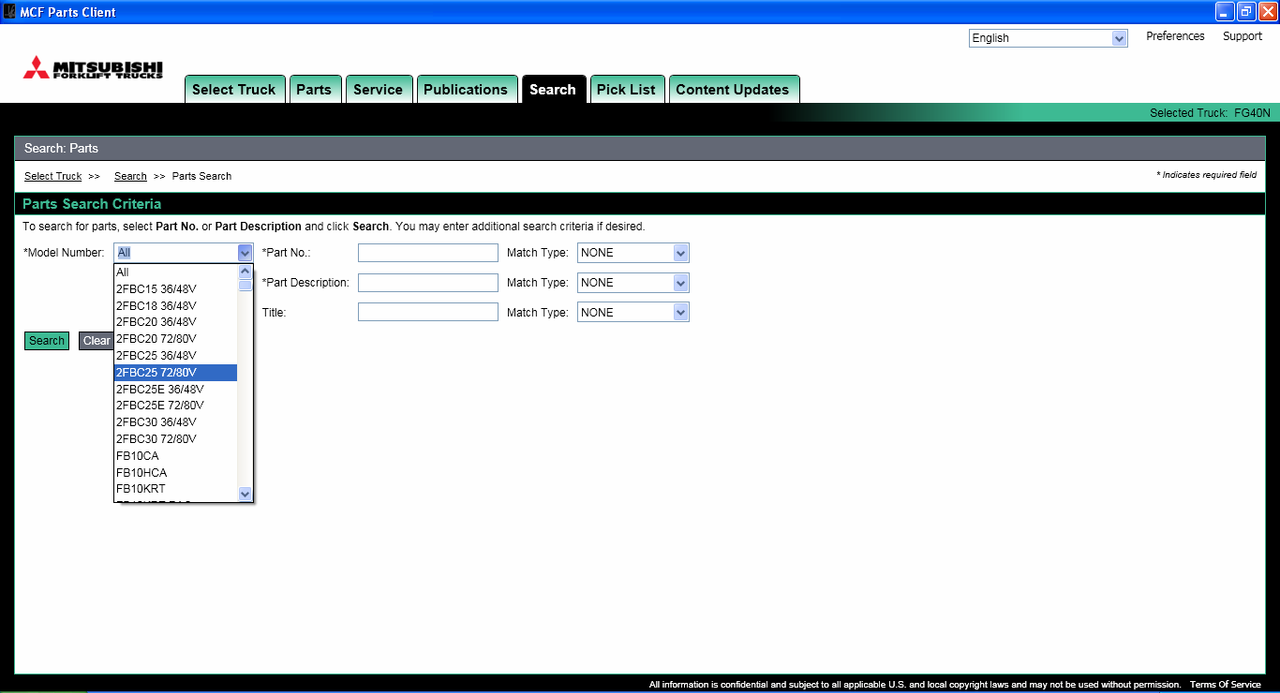Choose All in the model list

(175, 272)
